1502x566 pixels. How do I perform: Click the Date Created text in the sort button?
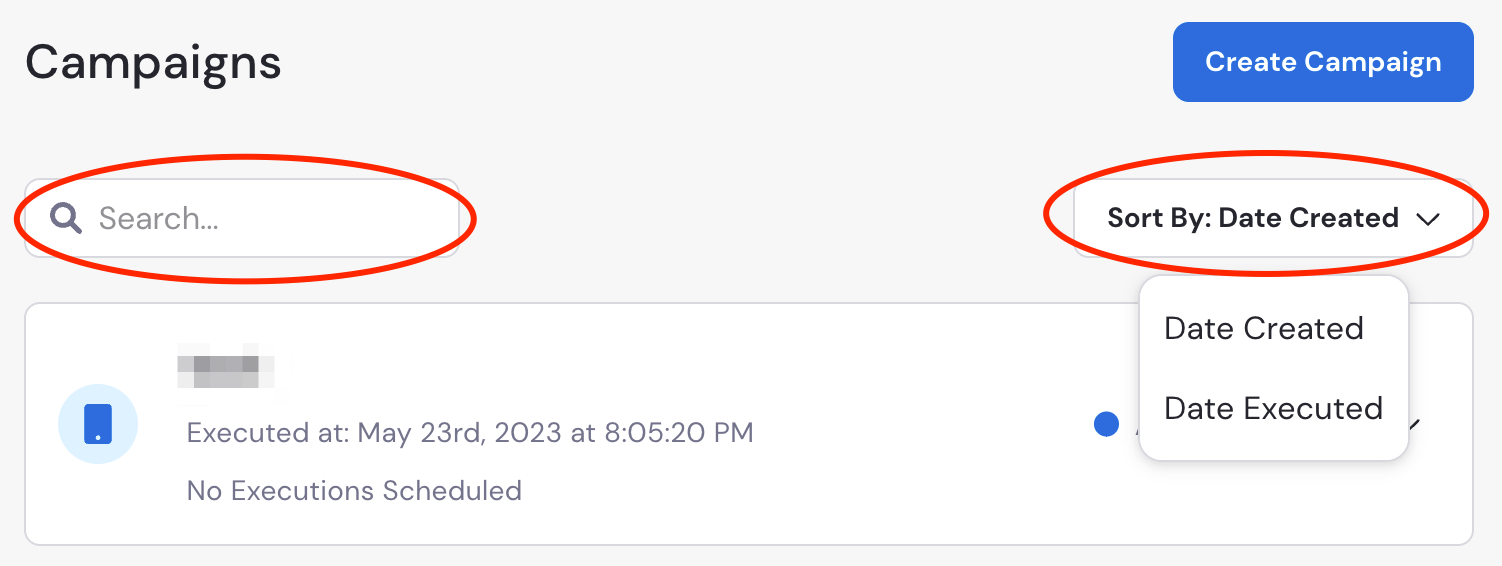(x=1309, y=218)
